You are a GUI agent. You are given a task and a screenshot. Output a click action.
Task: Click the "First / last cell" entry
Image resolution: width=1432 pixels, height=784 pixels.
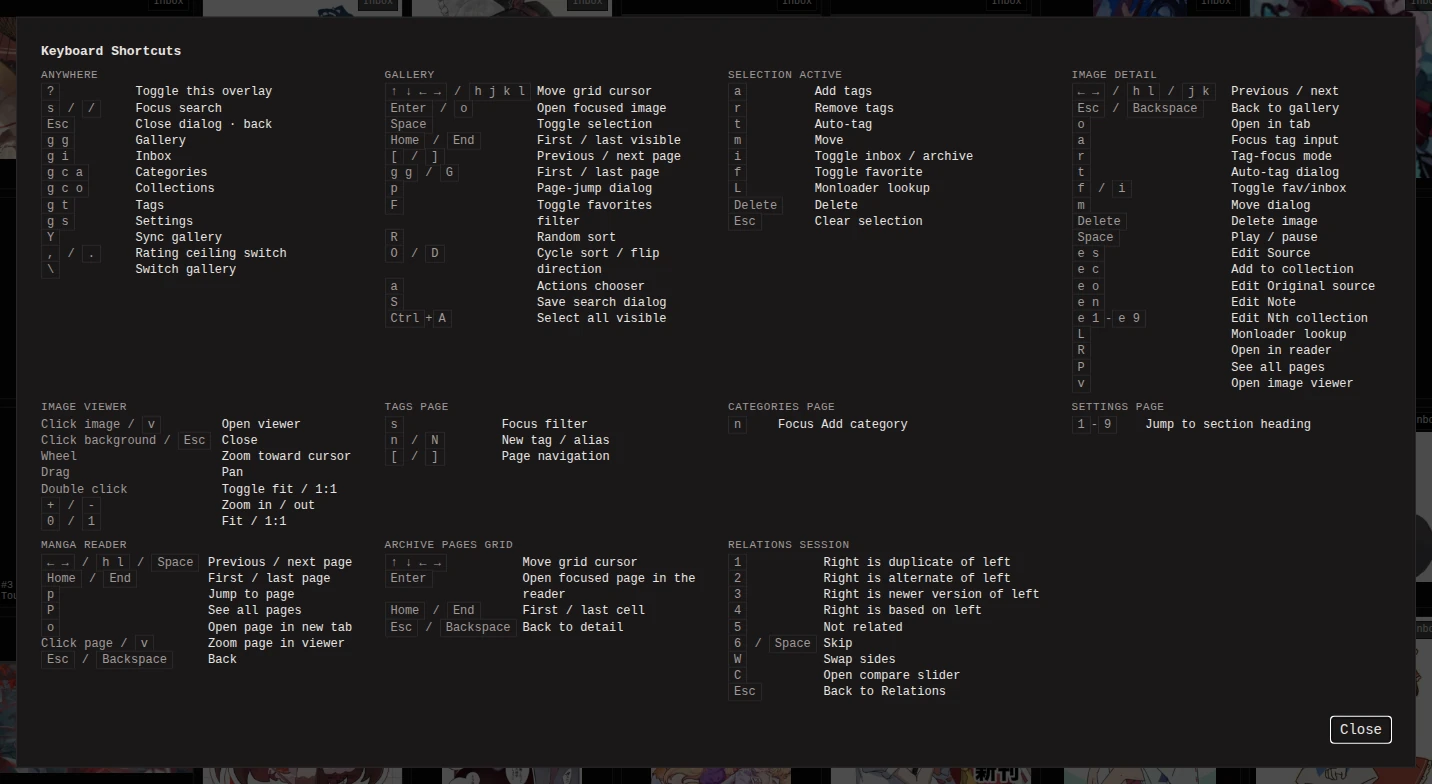point(583,610)
